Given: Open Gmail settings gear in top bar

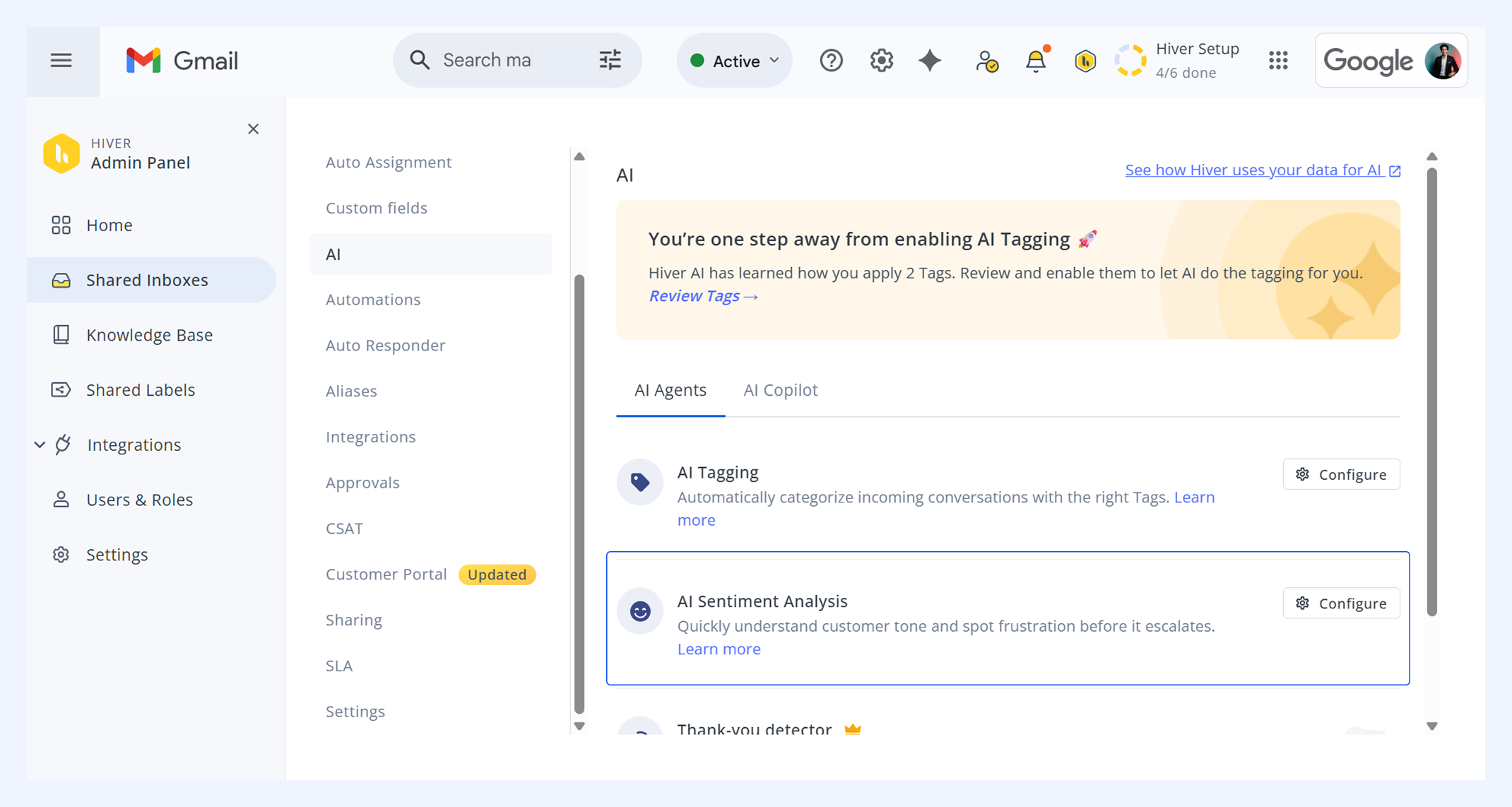Looking at the screenshot, I should (881, 61).
